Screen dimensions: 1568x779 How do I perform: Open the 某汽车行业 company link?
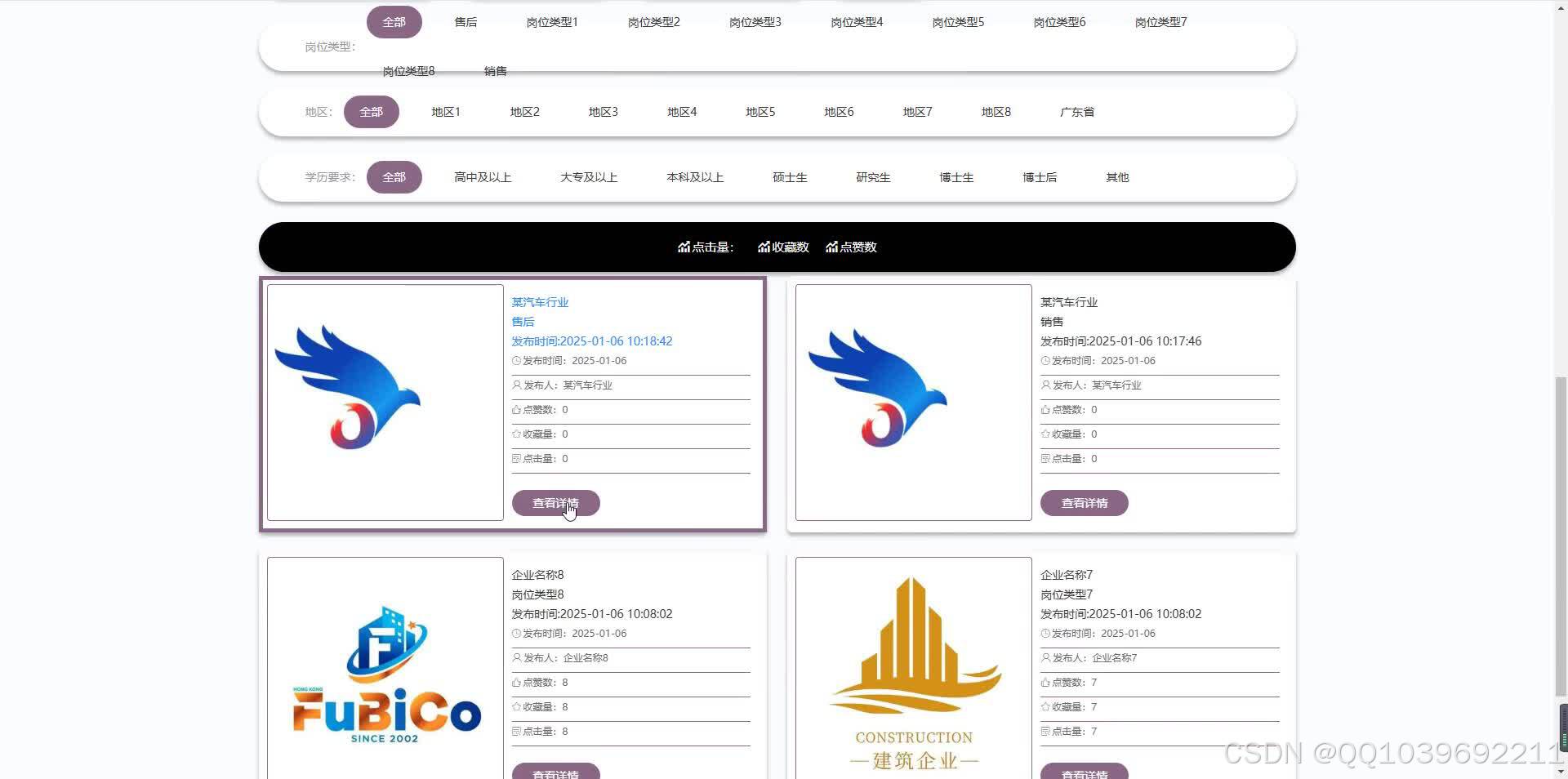(x=539, y=301)
